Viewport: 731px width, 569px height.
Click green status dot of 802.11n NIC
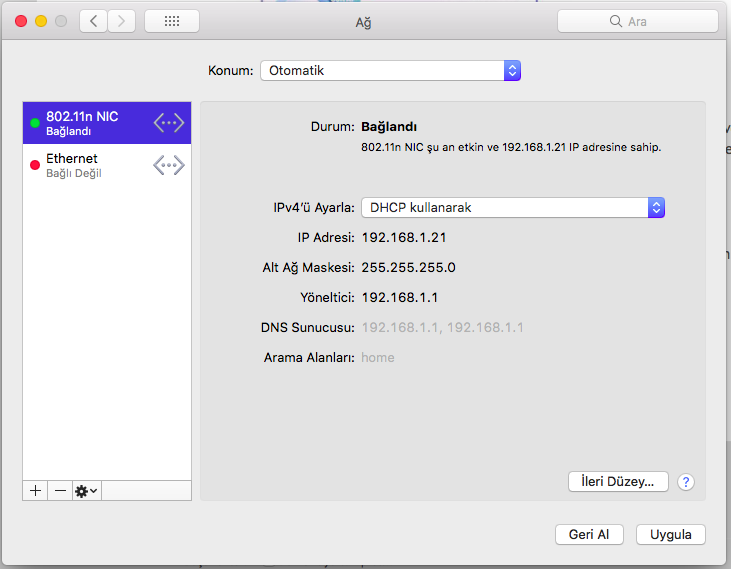click(x=35, y=123)
